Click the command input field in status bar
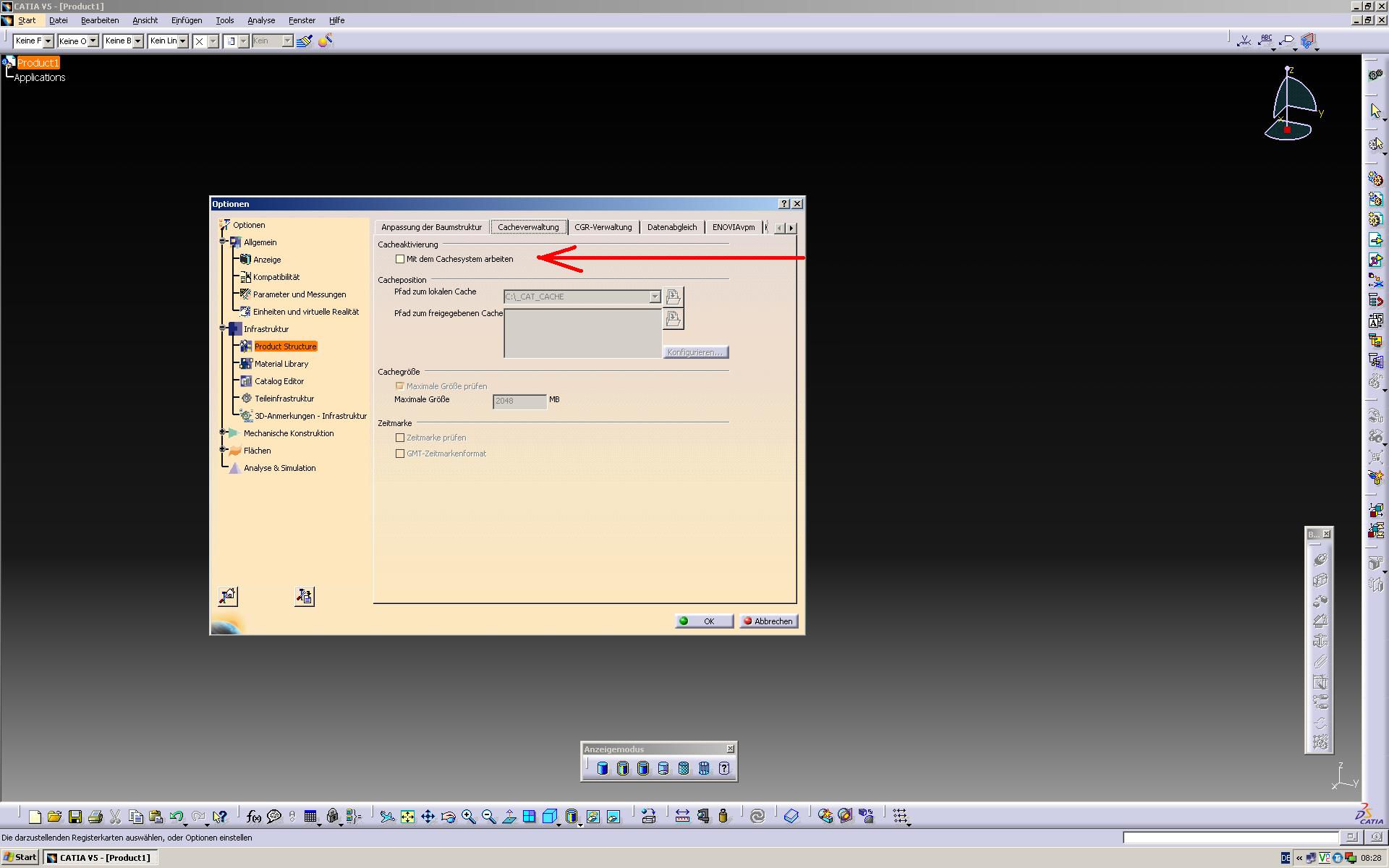 pyautogui.click(x=1231, y=838)
